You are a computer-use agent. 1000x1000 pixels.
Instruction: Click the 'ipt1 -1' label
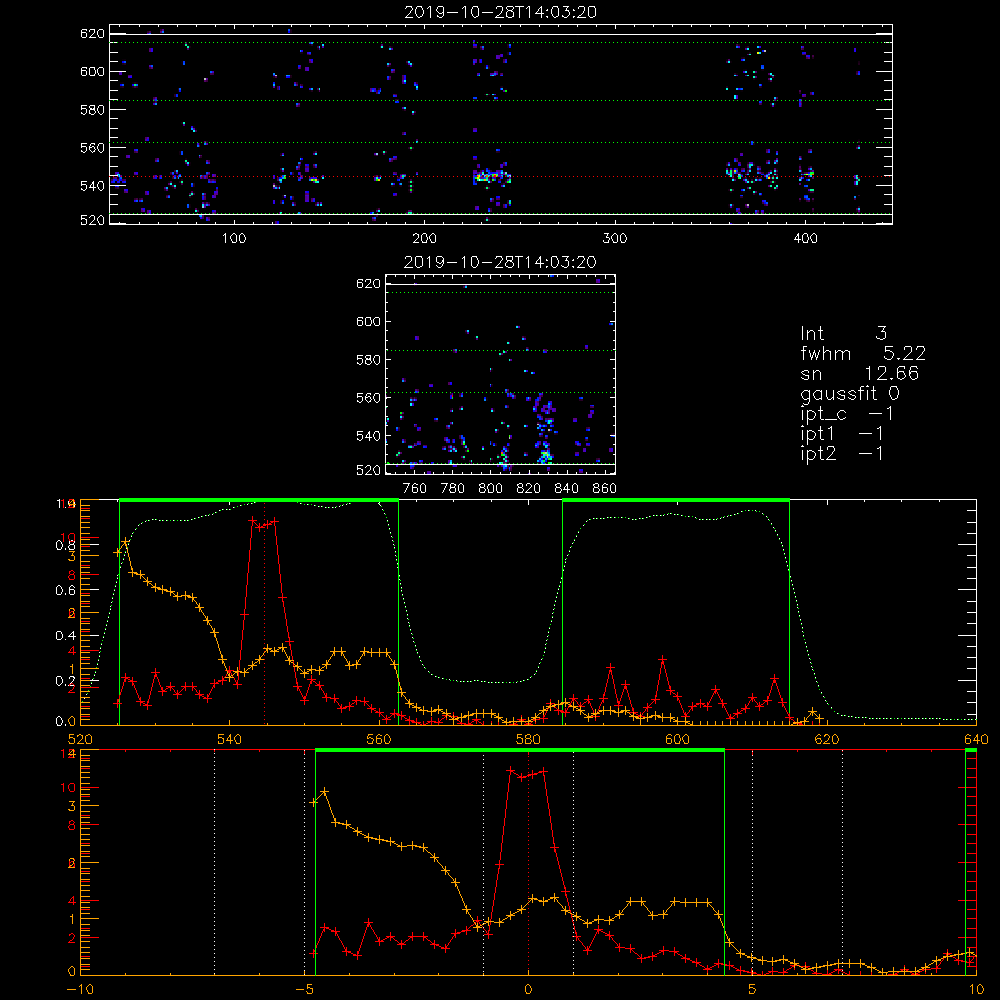coord(842,434)
